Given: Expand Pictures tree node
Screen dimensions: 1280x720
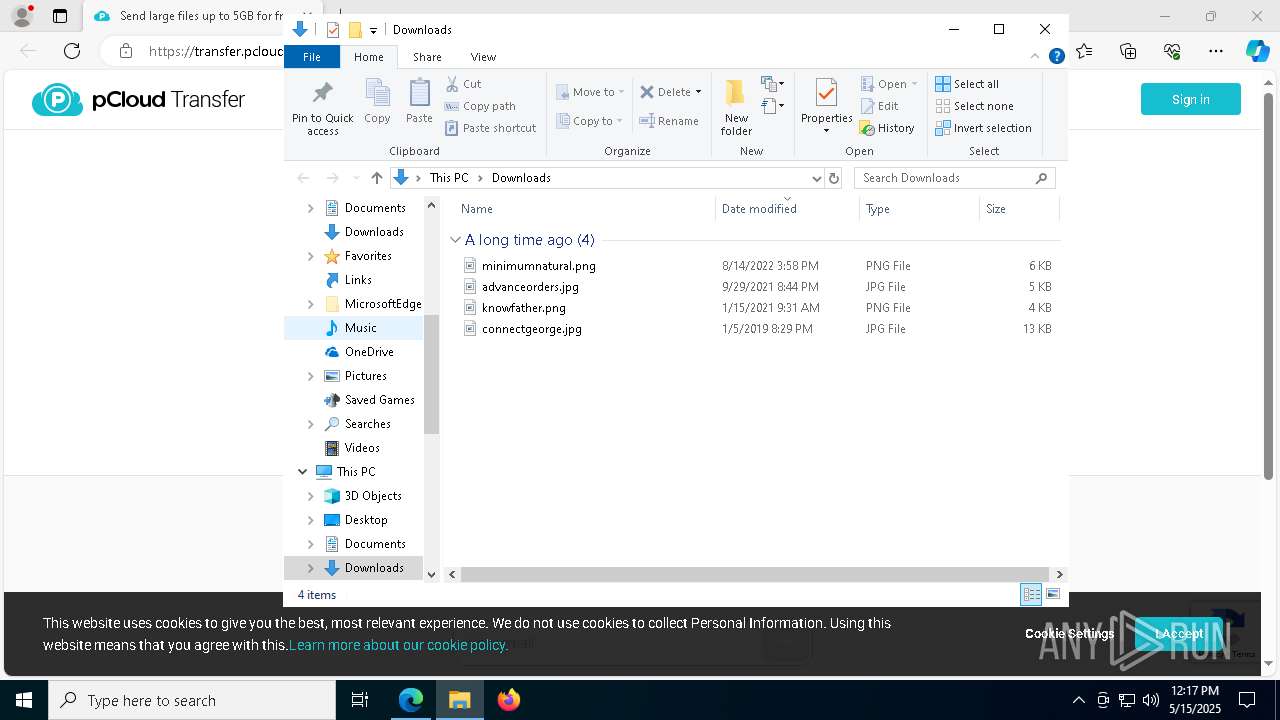Looking at the screenshot, I should tap(310, 376).
